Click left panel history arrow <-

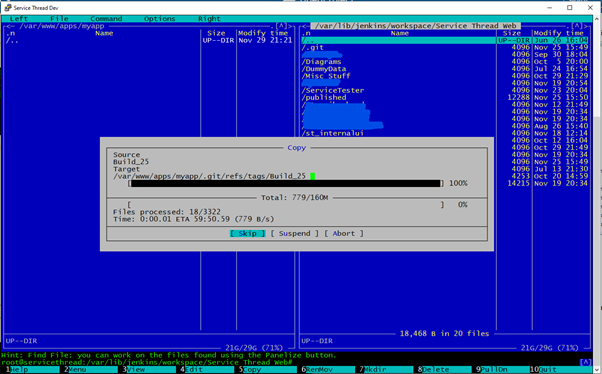click(10, 26)
